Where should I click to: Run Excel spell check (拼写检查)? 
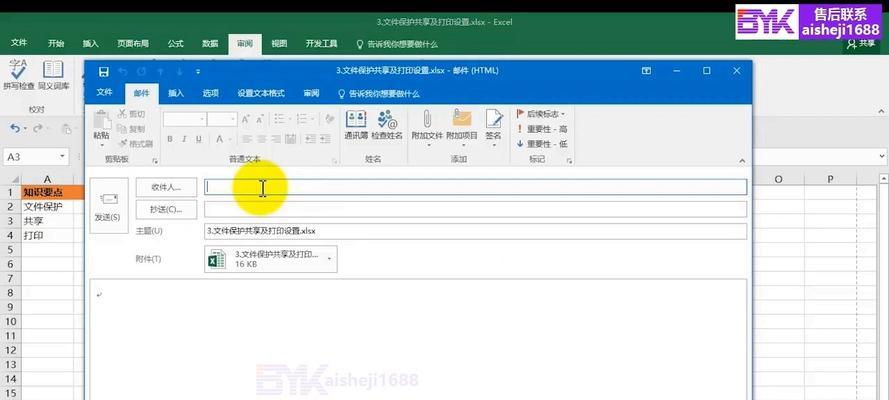19,74
